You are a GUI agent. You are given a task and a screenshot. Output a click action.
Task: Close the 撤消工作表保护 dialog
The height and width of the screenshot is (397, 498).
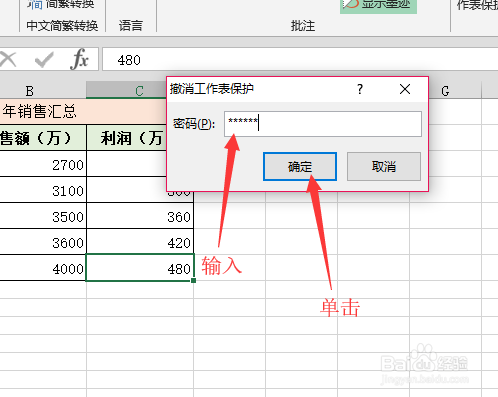tap(405, 89)
